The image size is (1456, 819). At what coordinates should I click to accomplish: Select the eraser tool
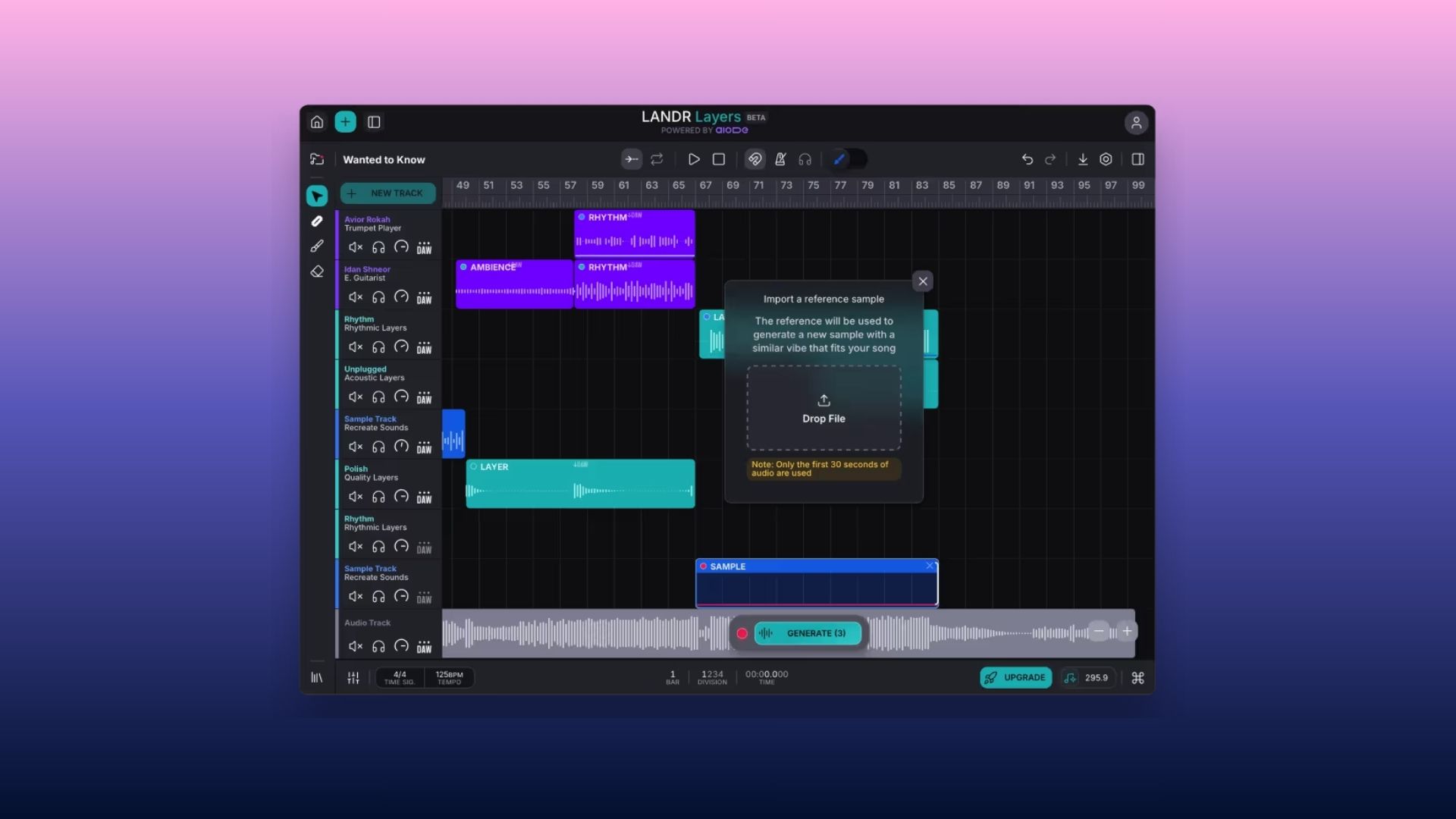point(317,271)
